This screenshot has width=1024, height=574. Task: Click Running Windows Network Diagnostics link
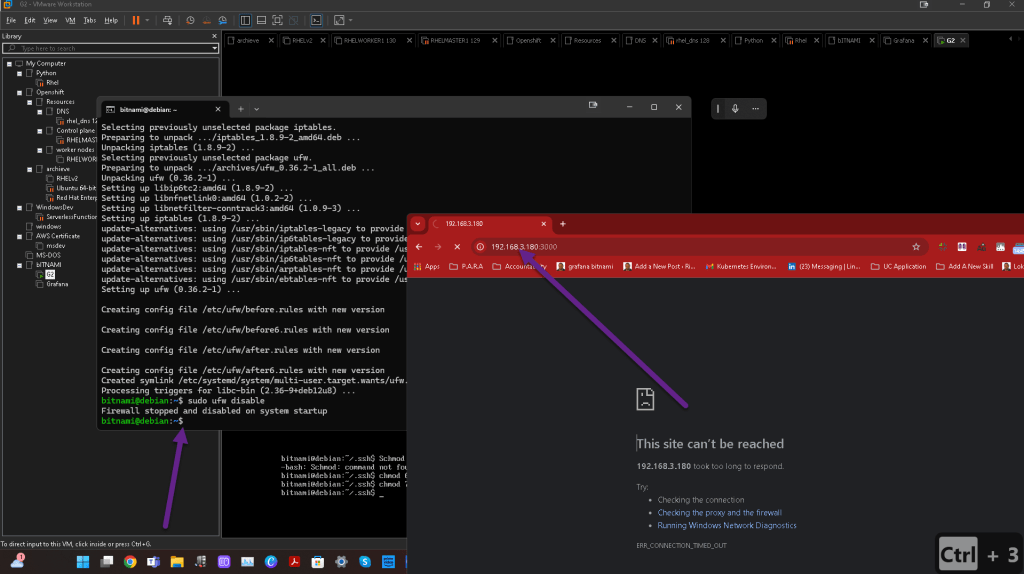coord(727,525)
